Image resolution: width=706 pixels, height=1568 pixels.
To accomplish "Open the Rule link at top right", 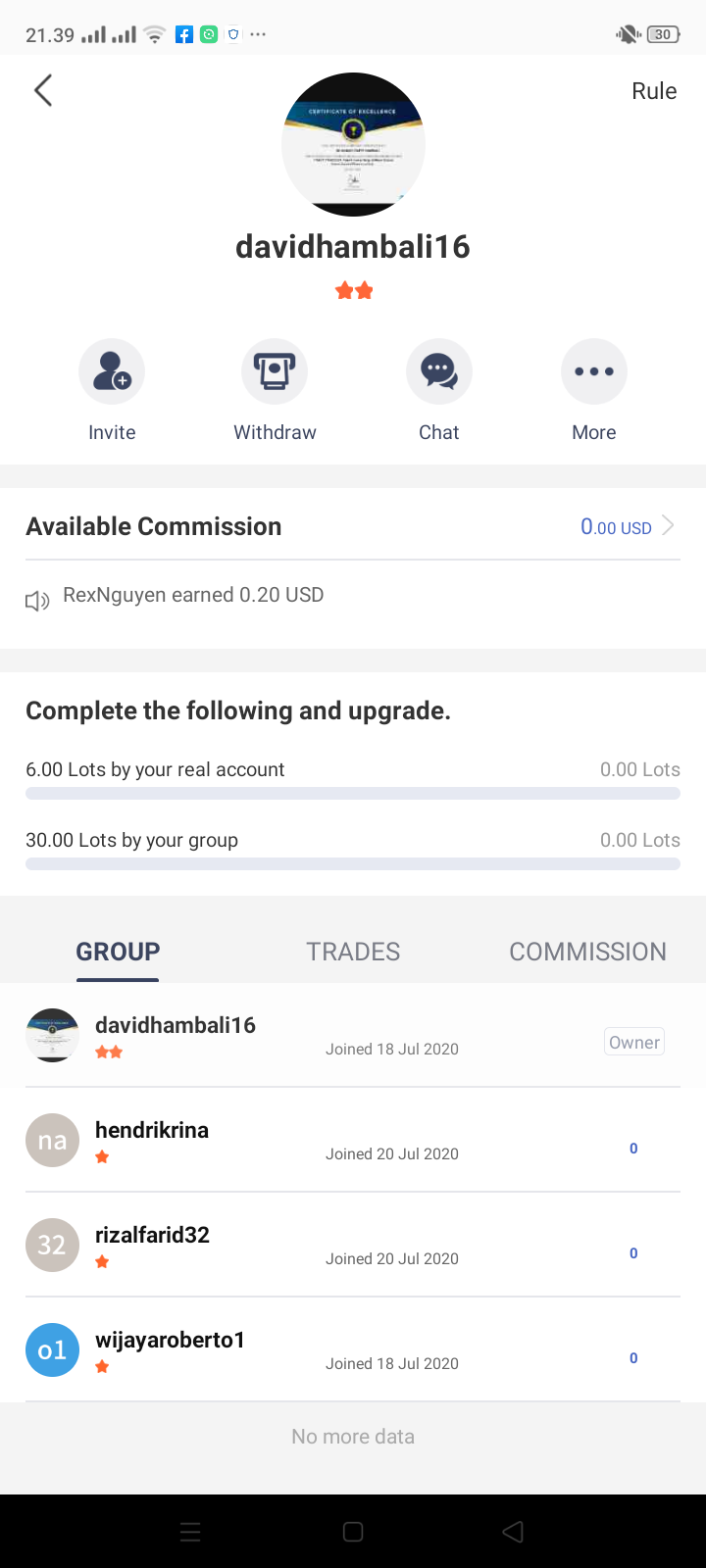I will (654, 91).
